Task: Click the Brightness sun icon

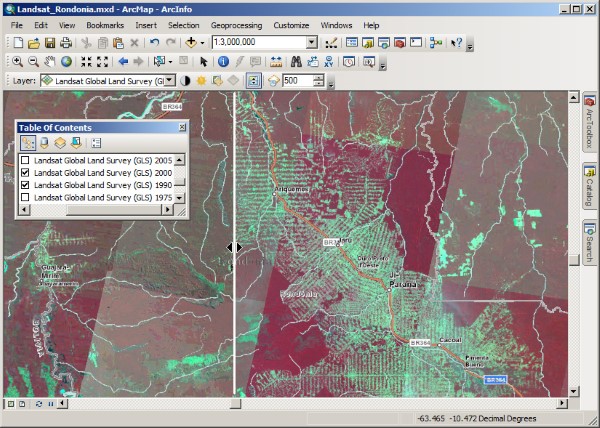Action: point(201,81)
